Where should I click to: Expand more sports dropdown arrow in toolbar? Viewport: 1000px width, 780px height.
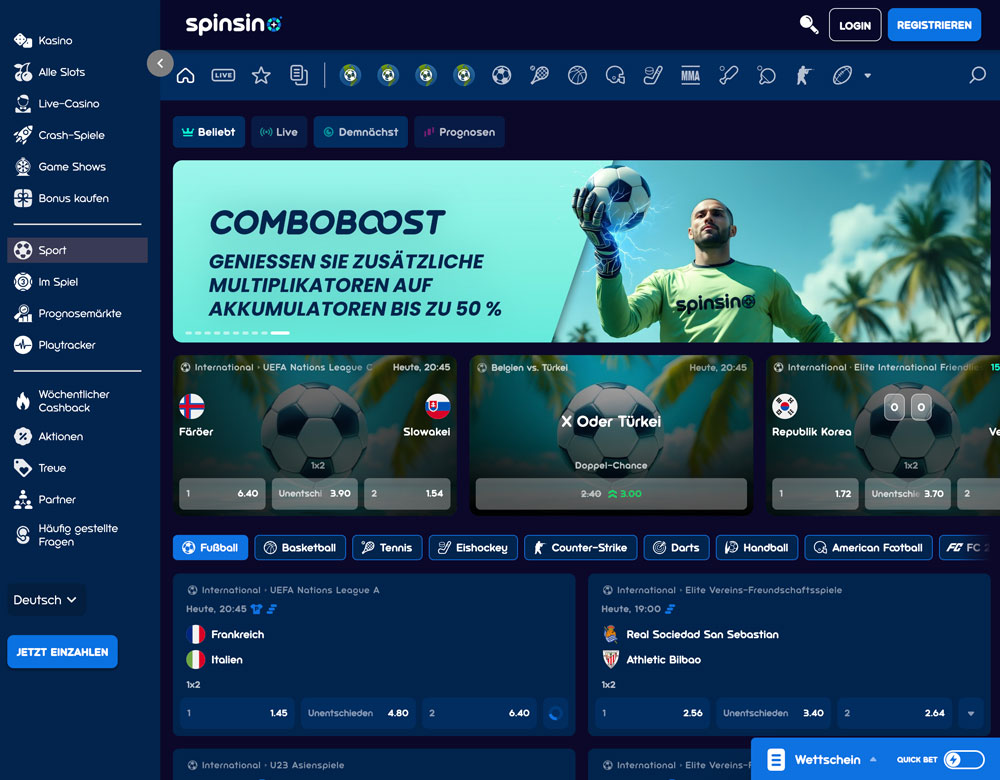867,75
